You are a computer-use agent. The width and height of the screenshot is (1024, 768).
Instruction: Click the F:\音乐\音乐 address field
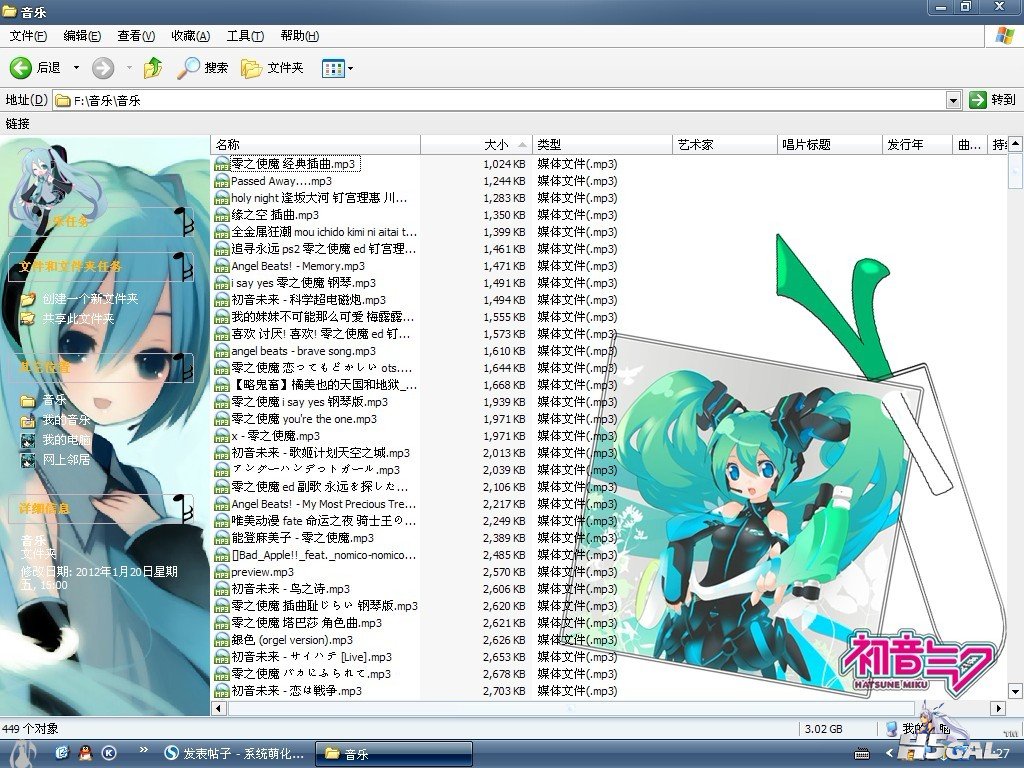pos(500,101)
